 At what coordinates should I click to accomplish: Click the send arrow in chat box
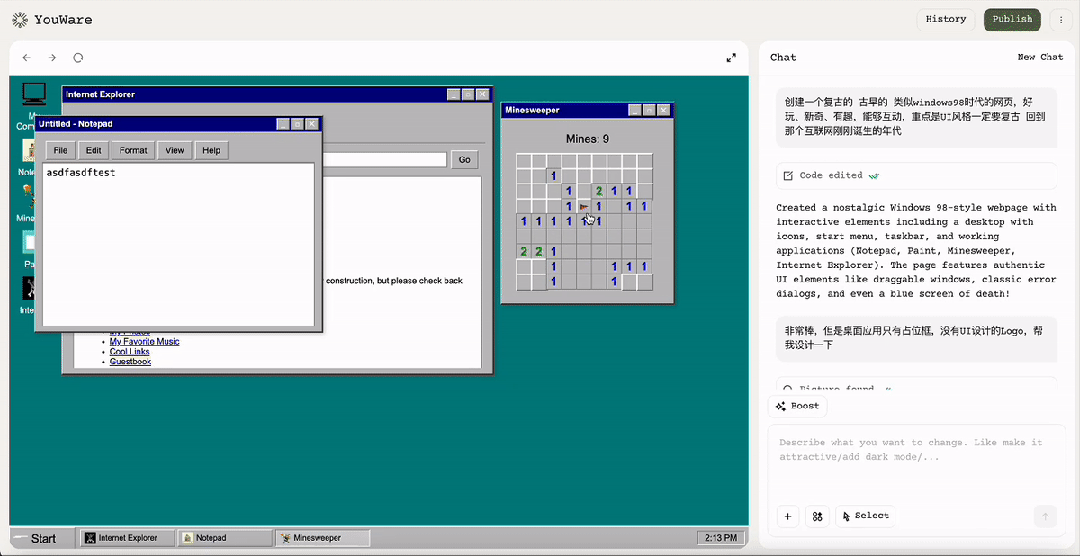pyautogui.click(x=1045, y=516)
